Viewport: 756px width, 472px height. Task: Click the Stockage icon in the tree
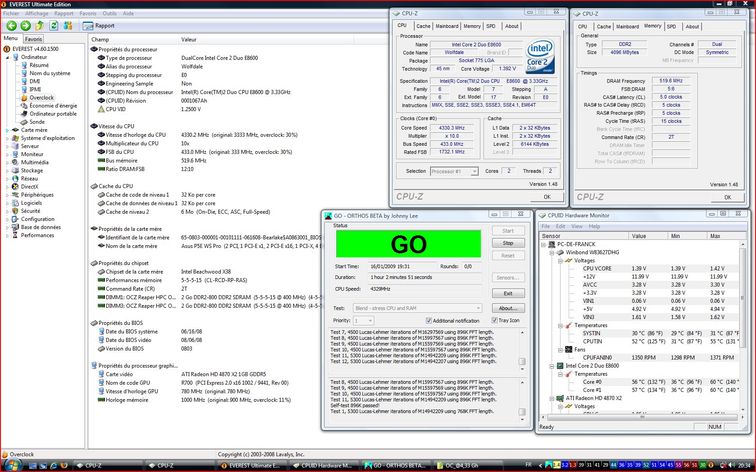click(15, 170)
